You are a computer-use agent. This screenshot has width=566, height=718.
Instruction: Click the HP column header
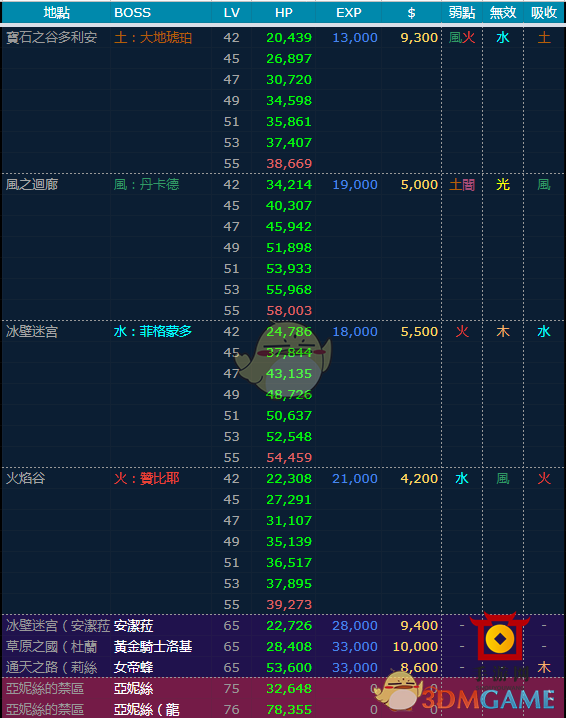pyautogui.click(x=284, y=13)
